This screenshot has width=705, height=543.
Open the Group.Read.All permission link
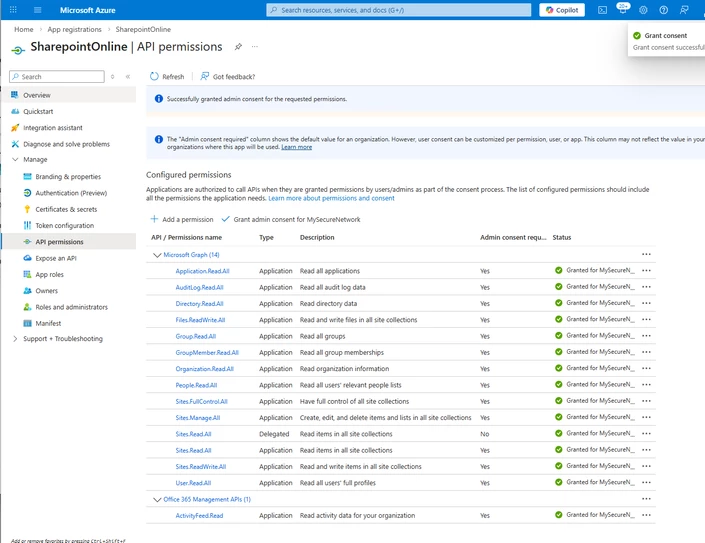point(196,336)
